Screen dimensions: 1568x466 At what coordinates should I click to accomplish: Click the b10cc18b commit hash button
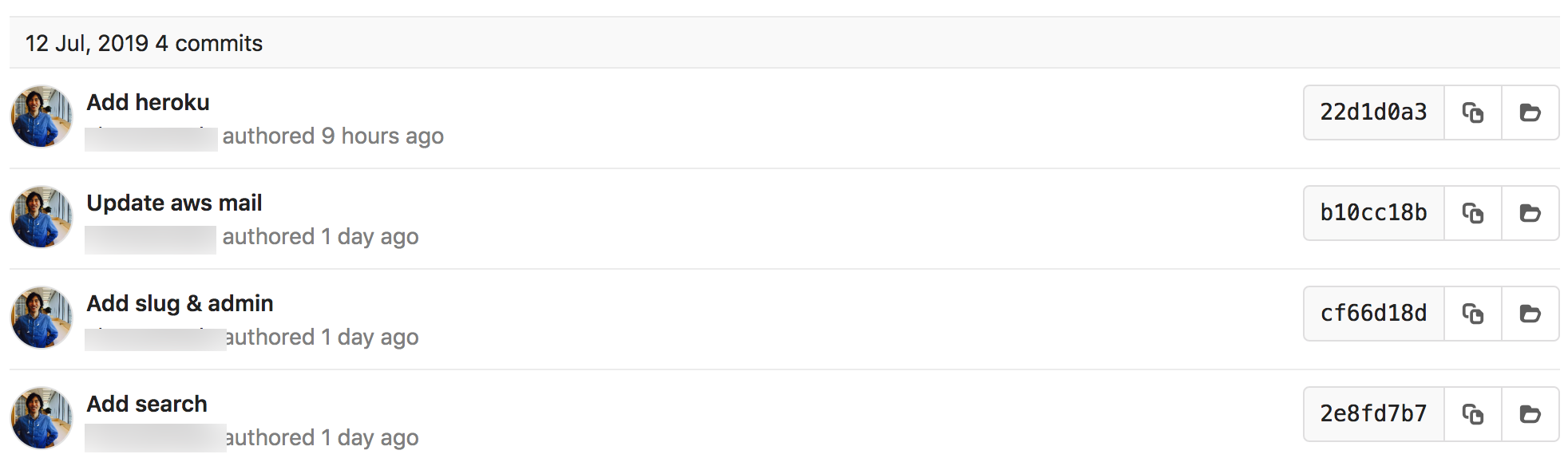click(x=1373, y=213)
